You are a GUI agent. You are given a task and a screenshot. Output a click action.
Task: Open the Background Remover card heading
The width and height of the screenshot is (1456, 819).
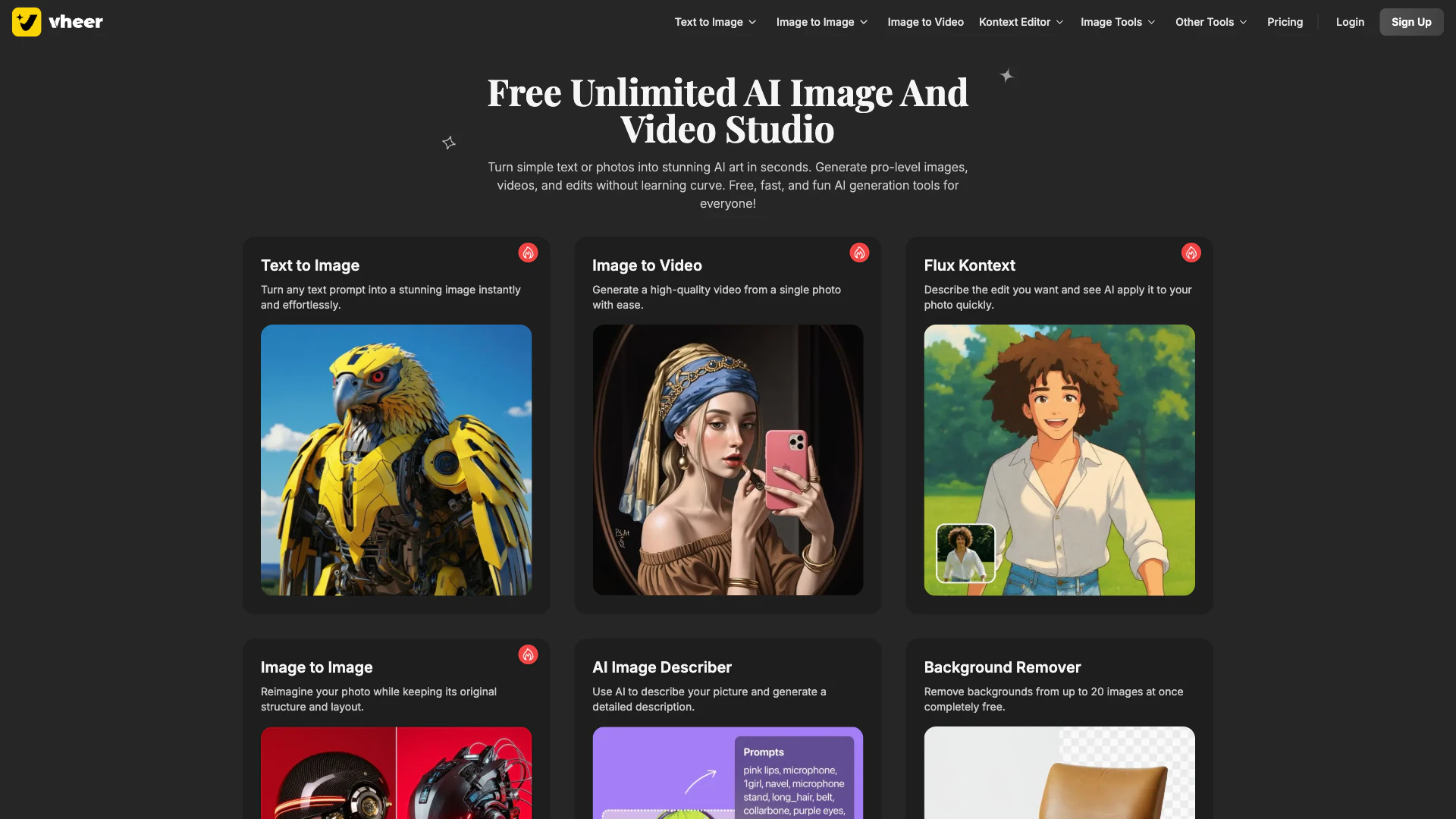point(1002,667)
